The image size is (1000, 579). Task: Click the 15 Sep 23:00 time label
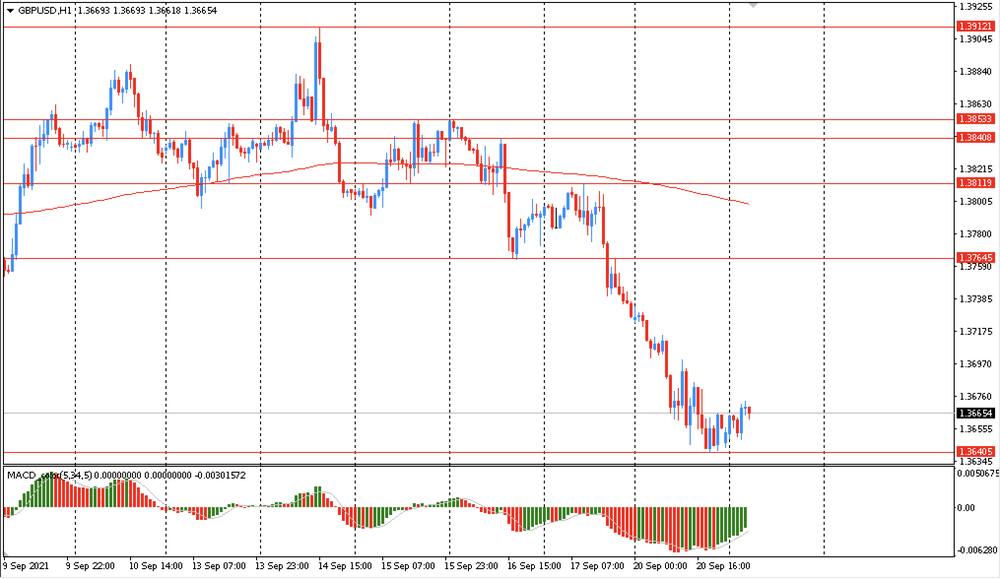tap(471, 566)
